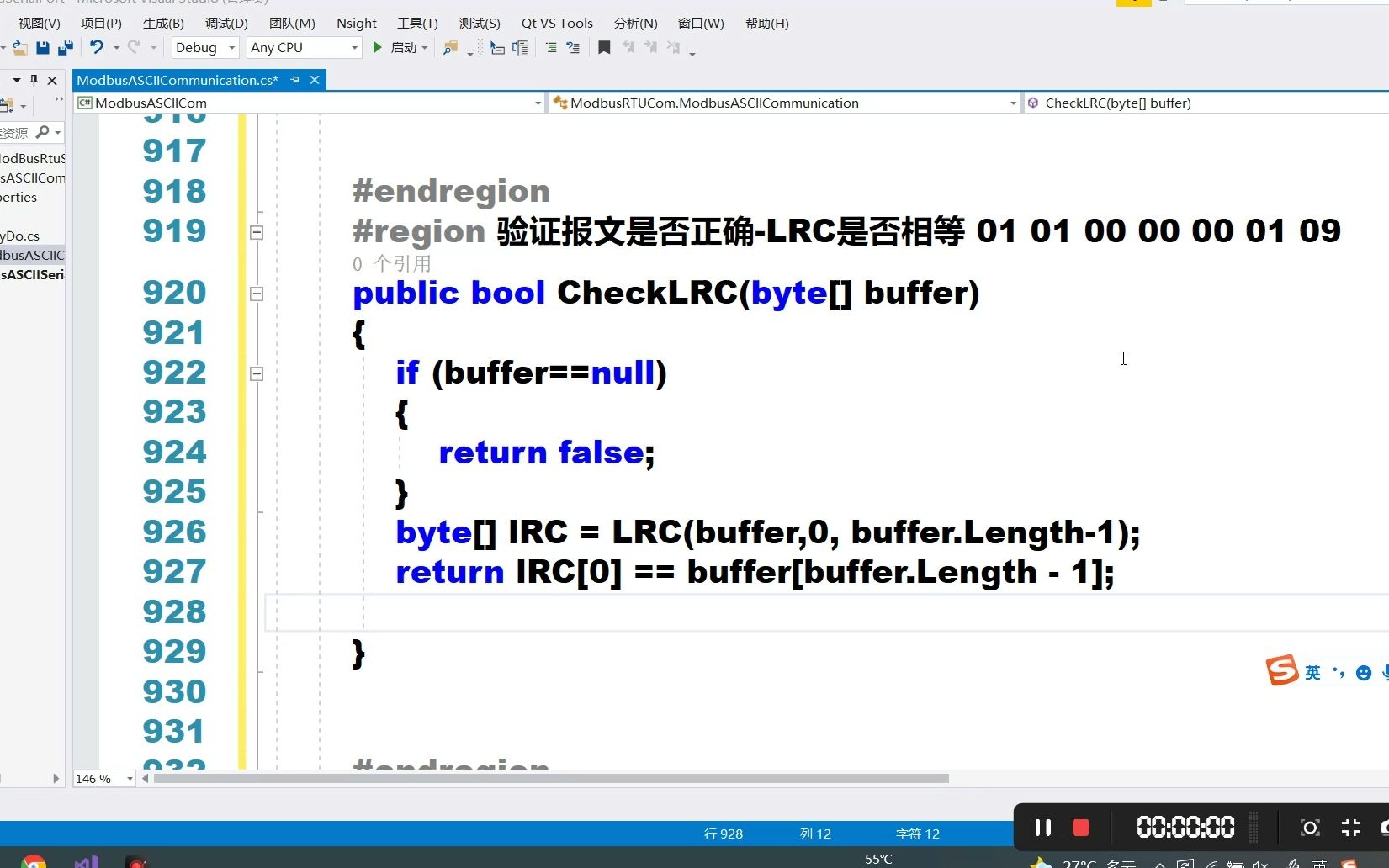This screenshot has height=868, width=1389.
Task: Open the Any CPU platform dropdown
Action: click(354, 48)
